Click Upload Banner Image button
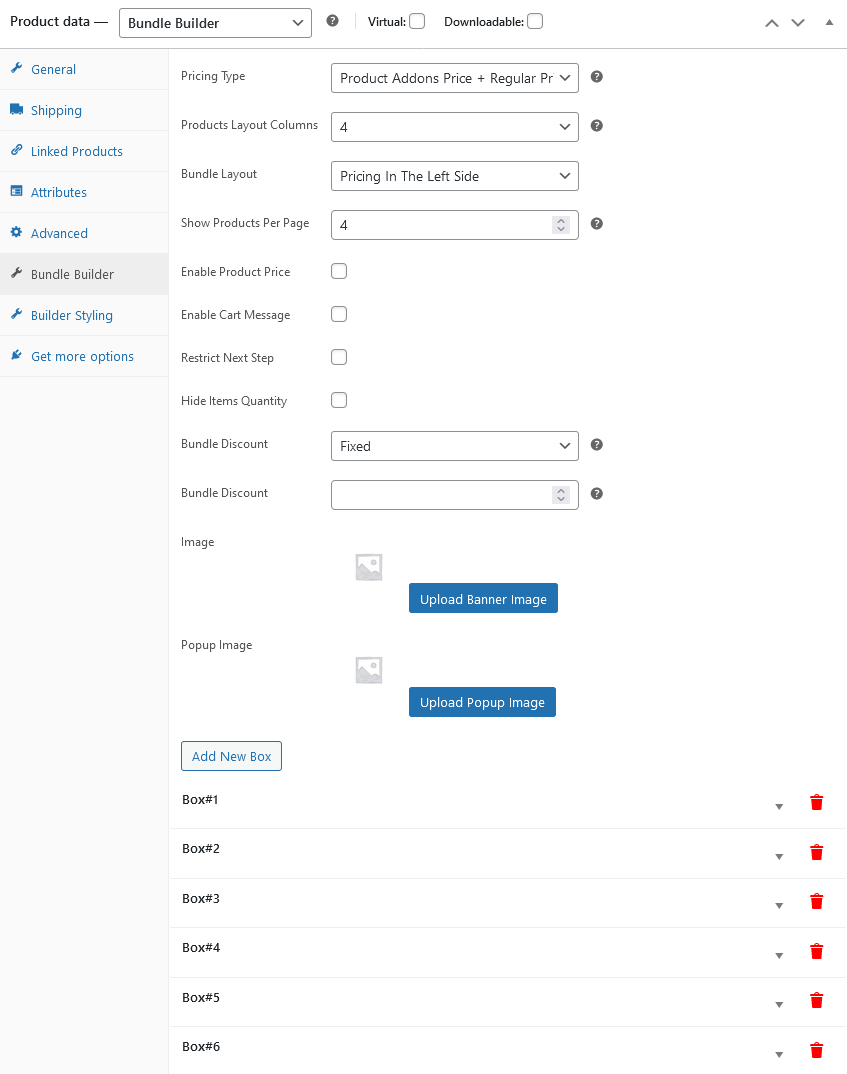 coord(483,599)
